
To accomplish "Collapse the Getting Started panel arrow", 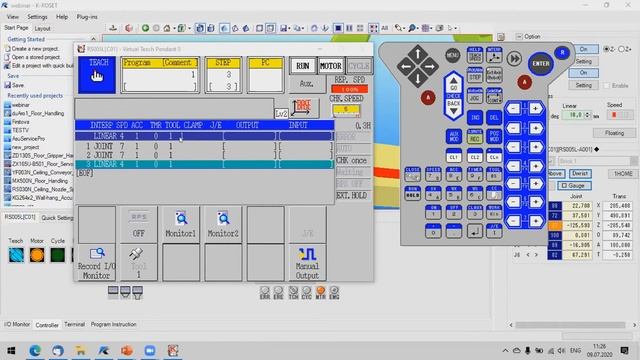I will click(93, 39).
